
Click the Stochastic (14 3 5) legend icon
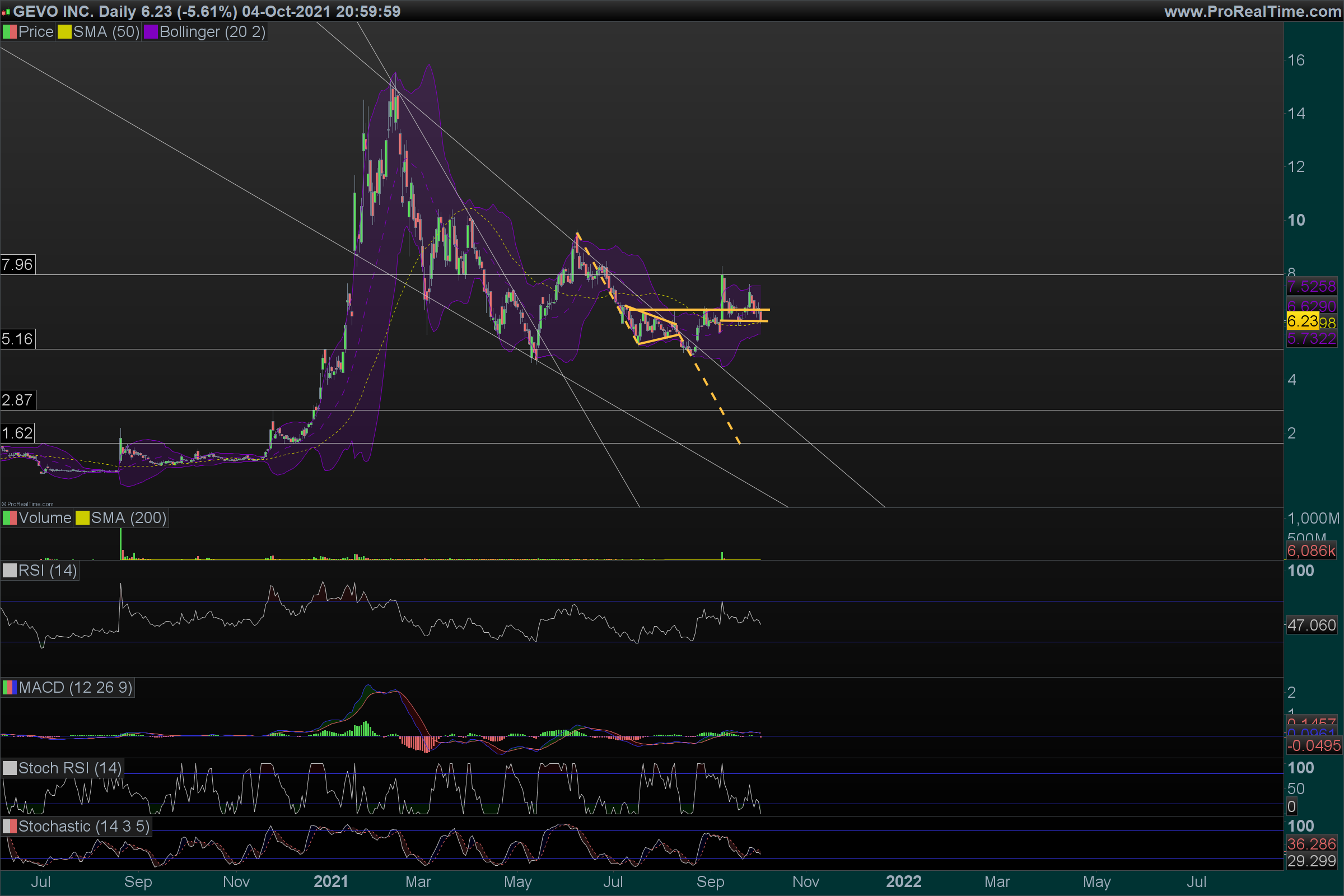point(10,827)
